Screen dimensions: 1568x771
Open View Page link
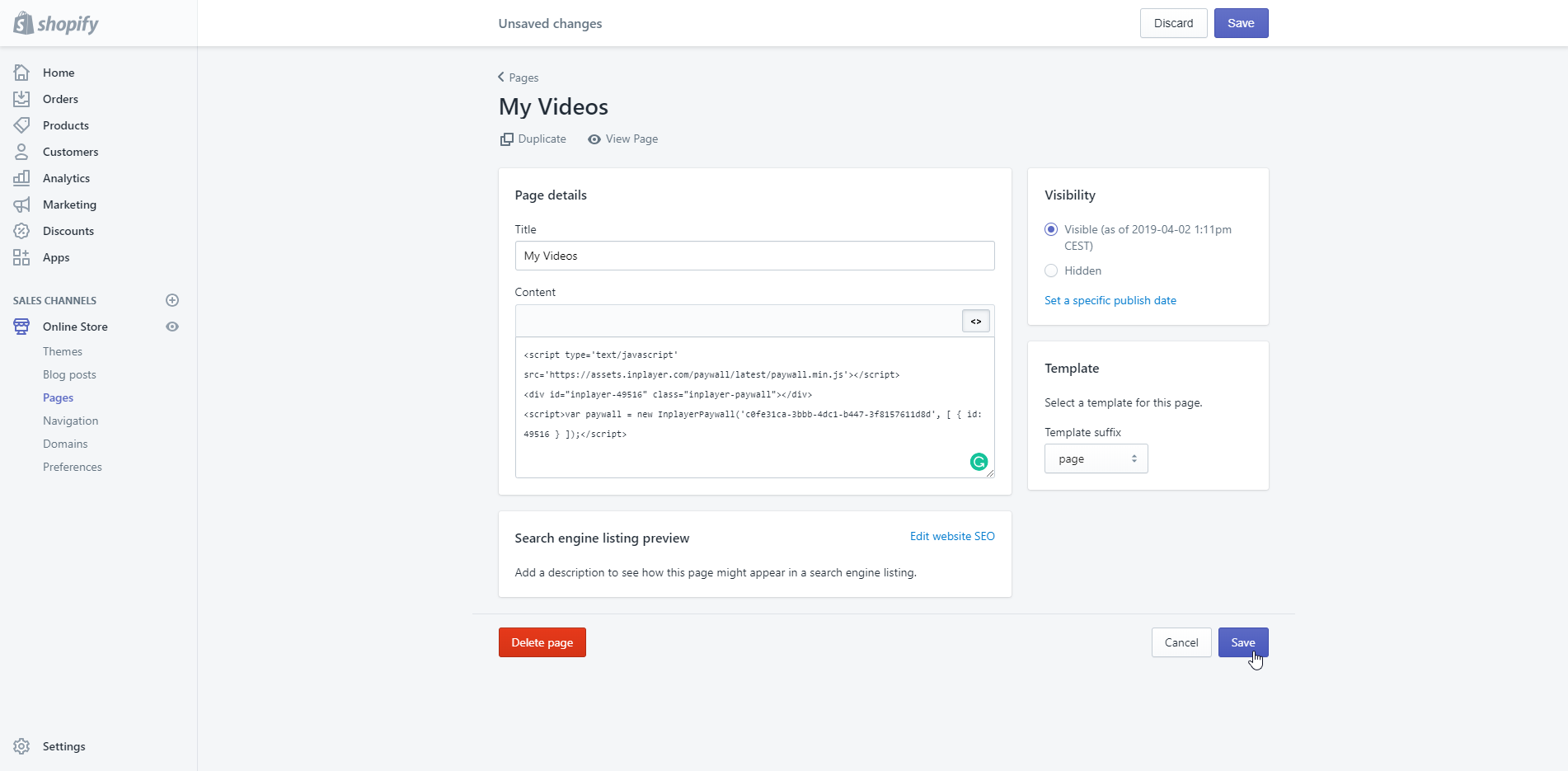click(631, 139)
